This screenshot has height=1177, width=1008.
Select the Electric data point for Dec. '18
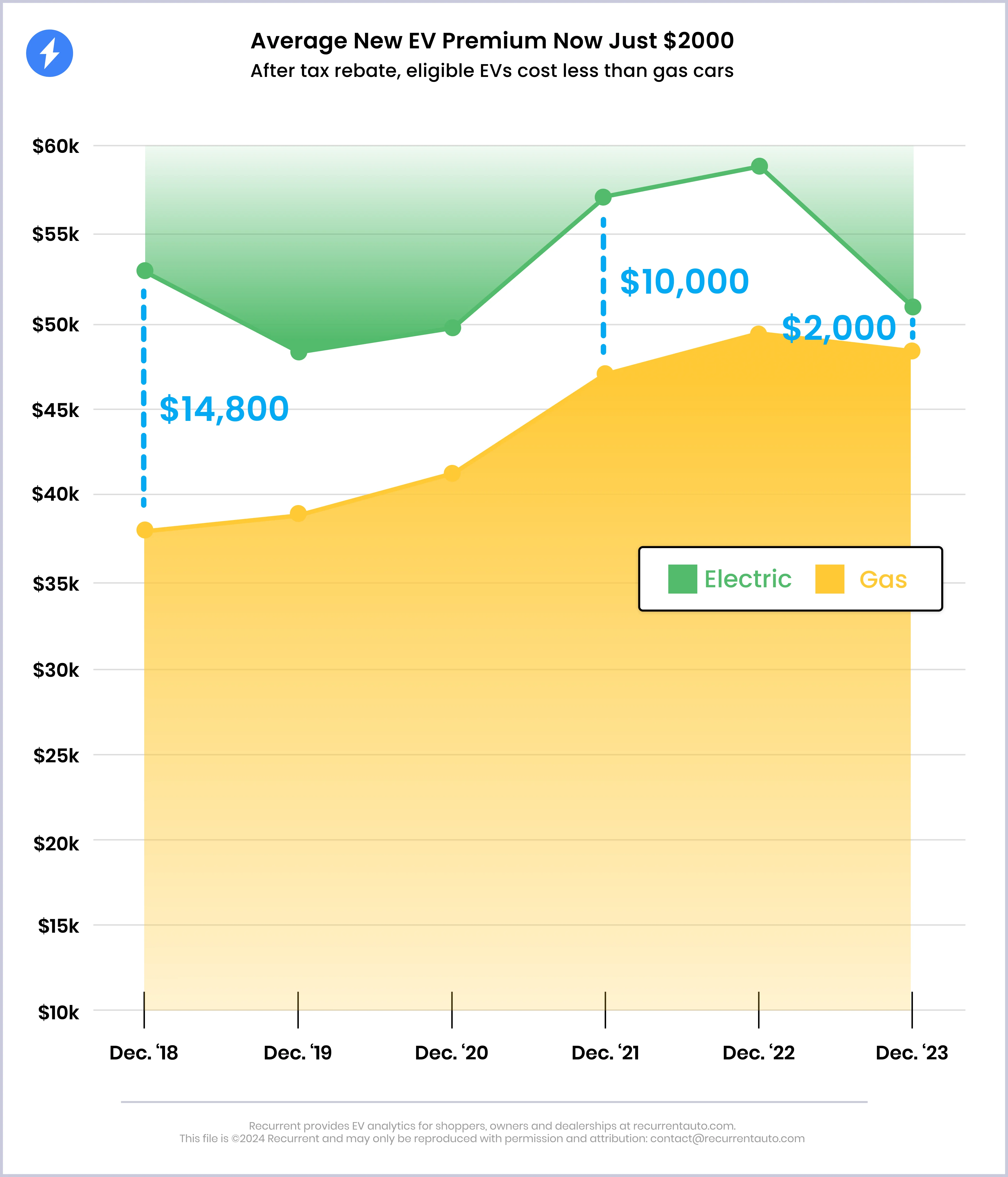(x=145, y=270)
